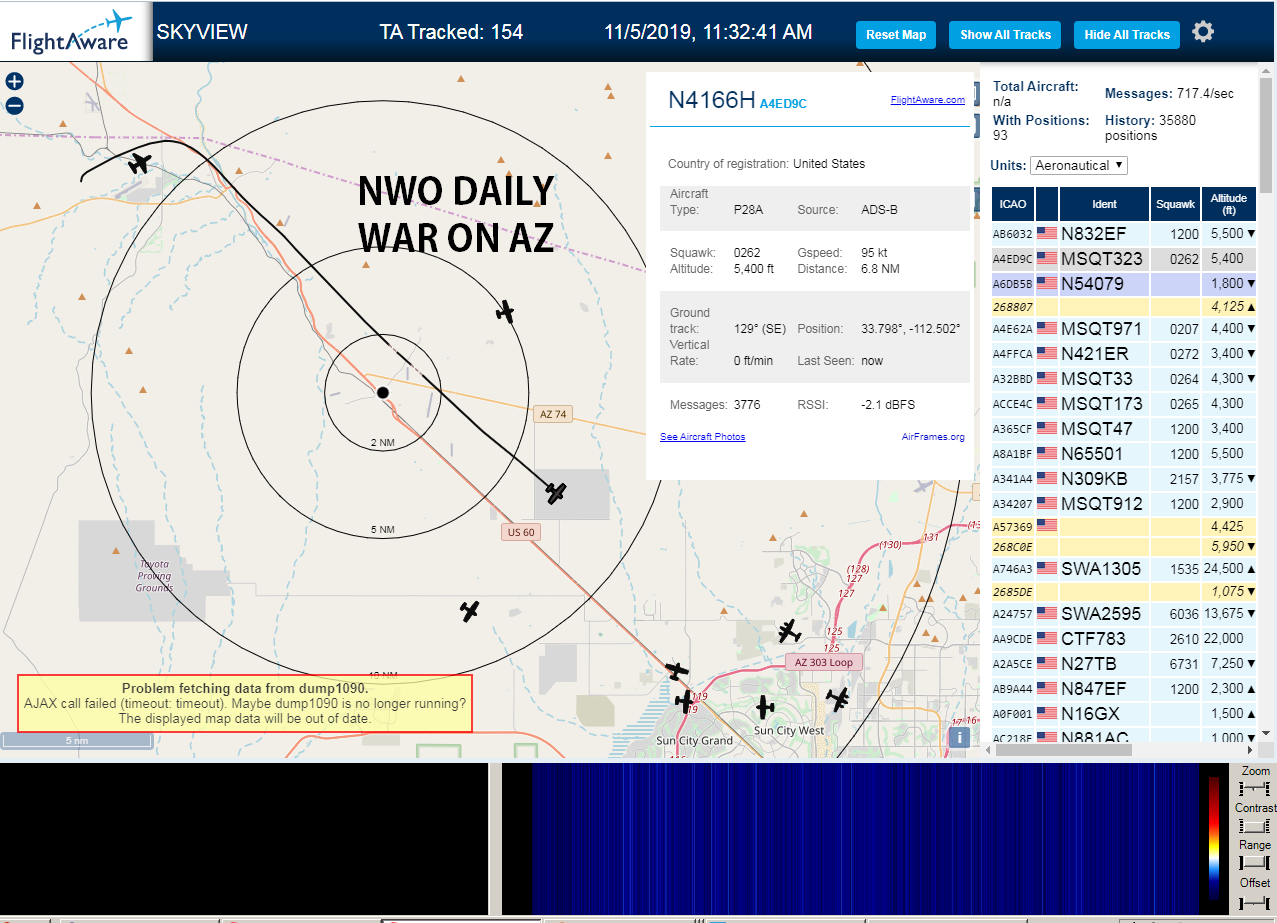Click the aircraft list scroll-up arrow
1277x923 pixels.
(1268, 73)
